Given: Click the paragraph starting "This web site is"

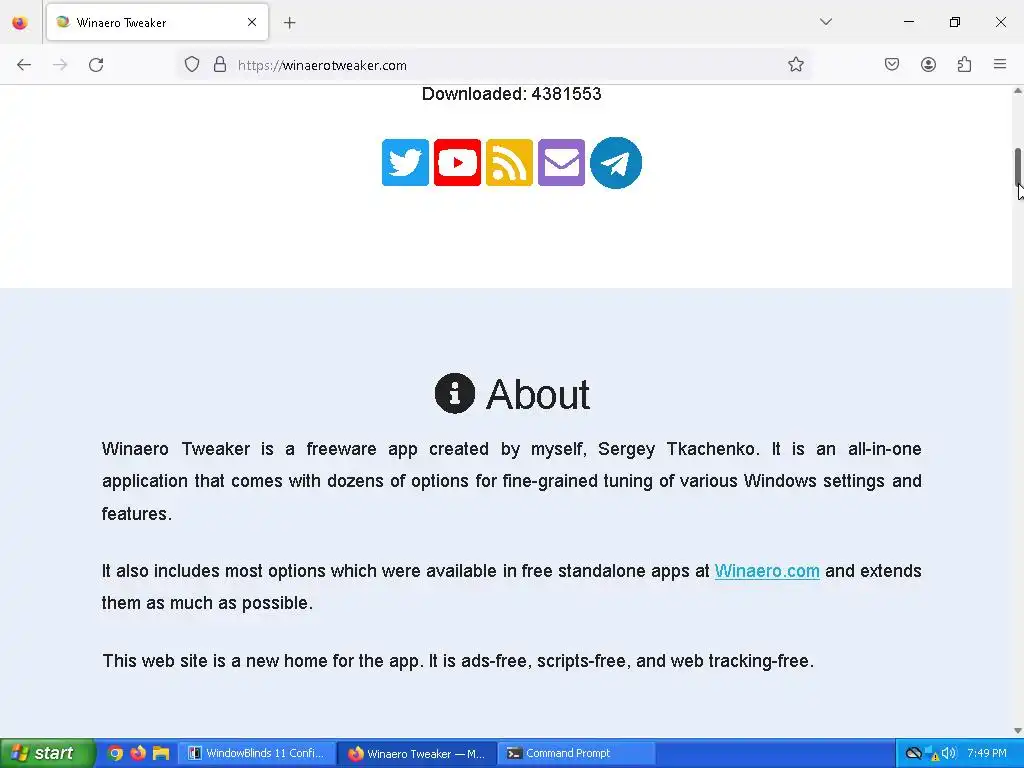Looking at the screenshot, I should (x=458, y=661).
